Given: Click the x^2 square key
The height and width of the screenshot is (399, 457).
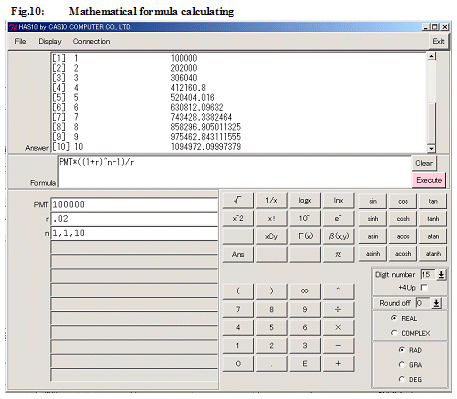Looking at the screenshot, I should 238,219.
